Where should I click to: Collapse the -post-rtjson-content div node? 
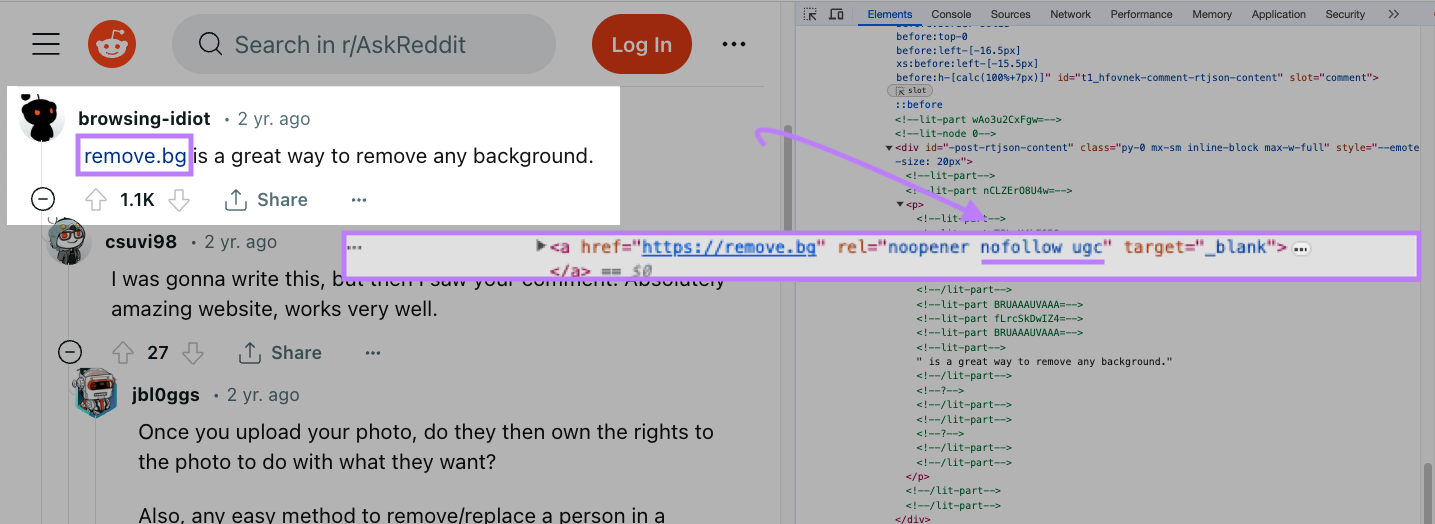point(889,148)
